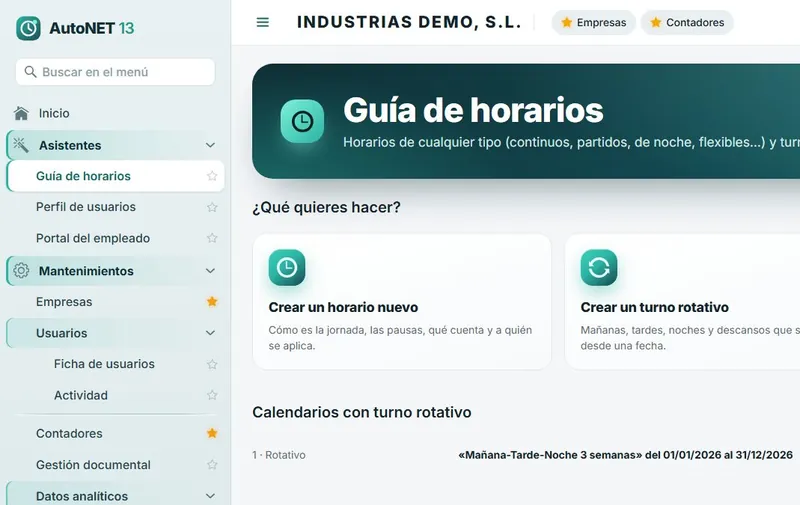Click the INDUSTRIAS DEMO, S.L. company title
The width and height of the screenshot is (800, 505).
[x=409, y=22]
